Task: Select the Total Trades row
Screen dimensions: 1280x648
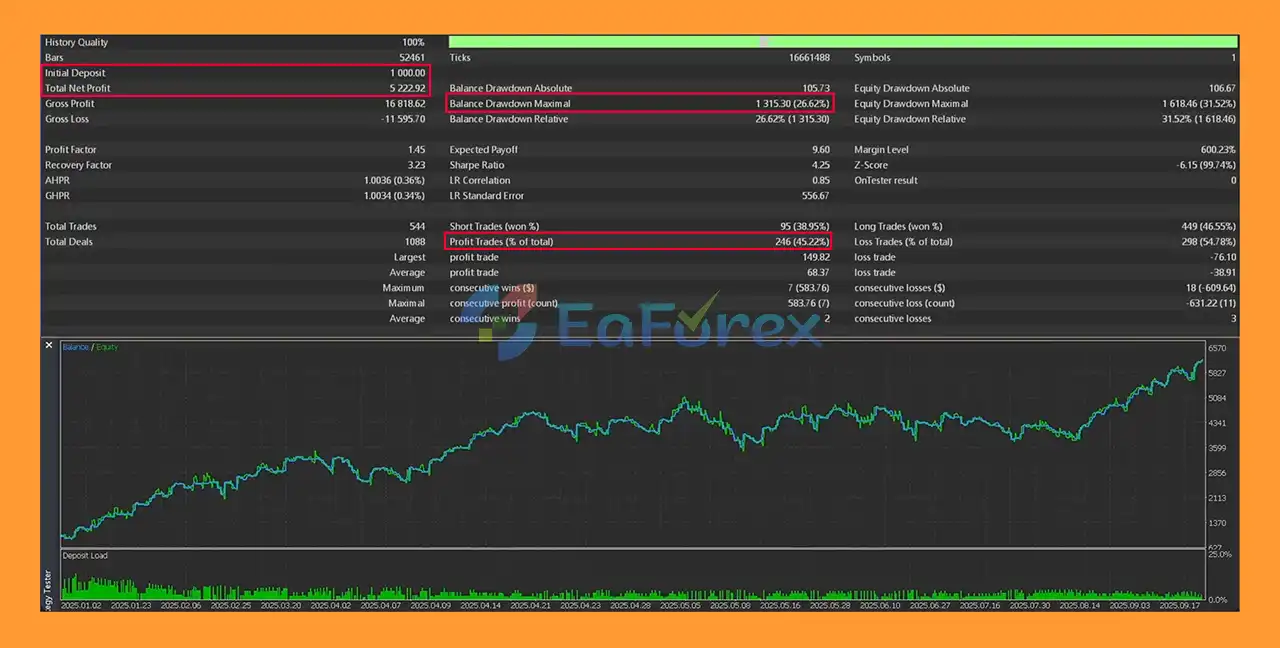Action: click(236, 227)
